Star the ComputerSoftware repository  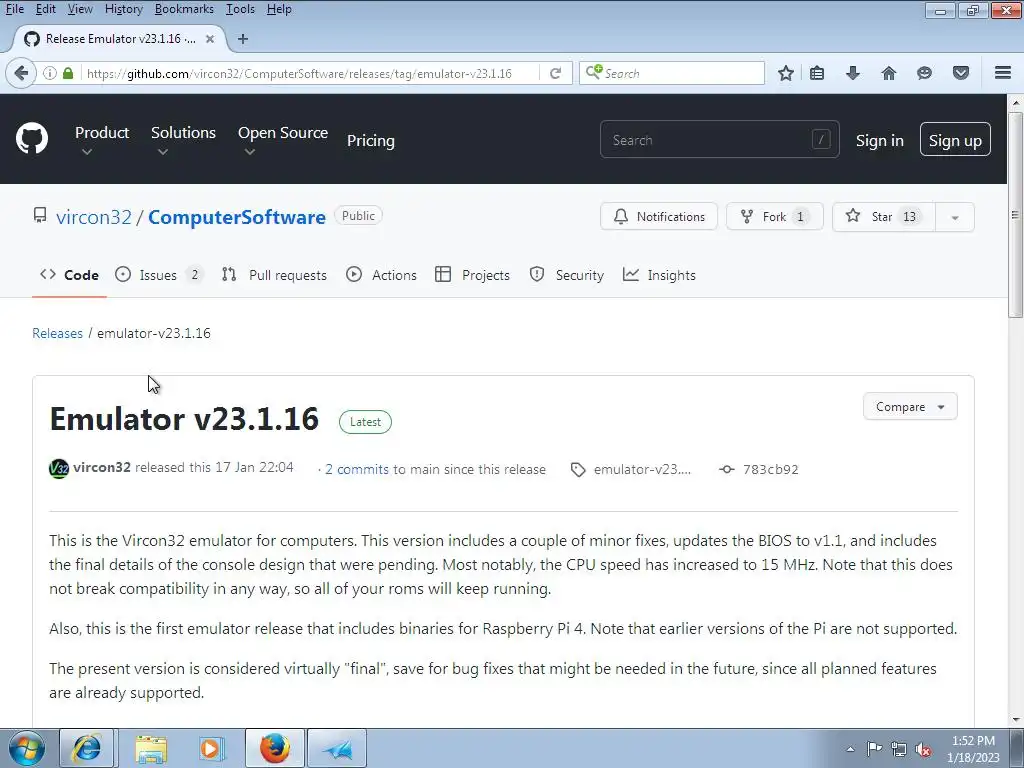[x=884, y=217]
